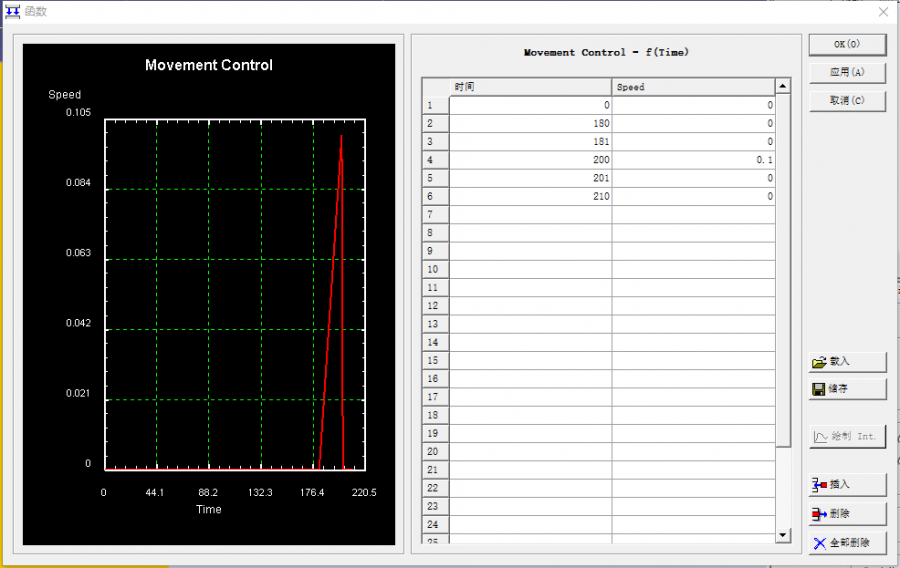
Task: Click the save (储存) floppy disk icon
Action: tap(819, 389)
